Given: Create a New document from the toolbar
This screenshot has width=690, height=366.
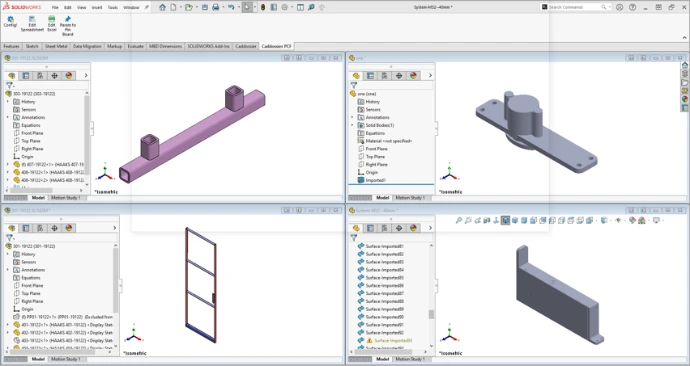Looking at the screenshot, I should click(x=173, y=7).
